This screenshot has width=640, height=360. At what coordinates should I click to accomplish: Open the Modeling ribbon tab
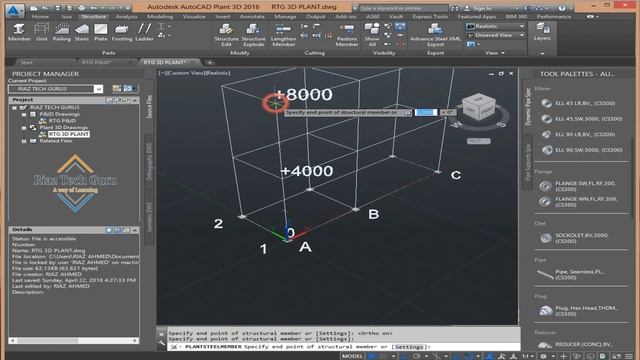pyautogui.click(x=160, y=17)
